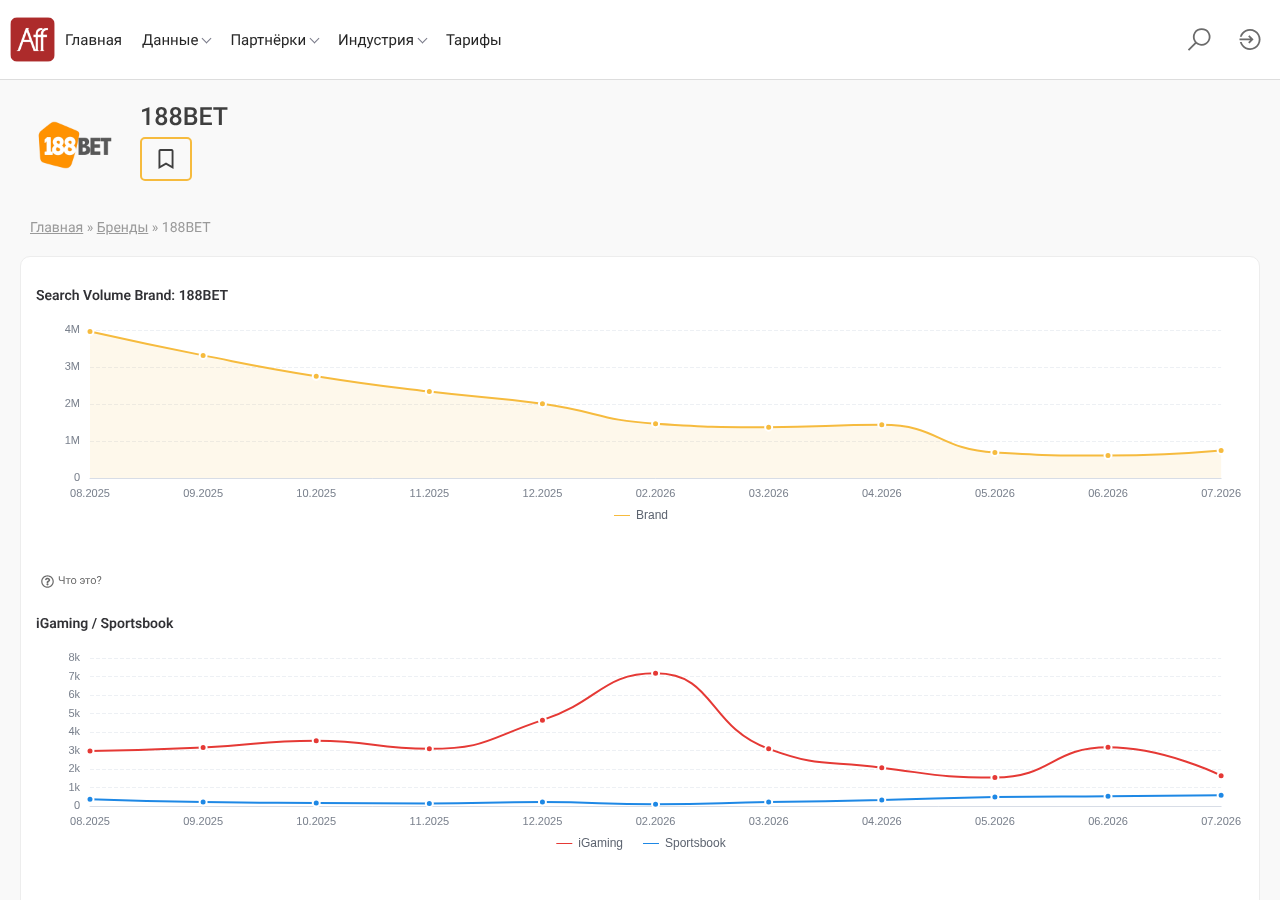Click the Sportsbook data point at 05.2026

click(995, 777)
